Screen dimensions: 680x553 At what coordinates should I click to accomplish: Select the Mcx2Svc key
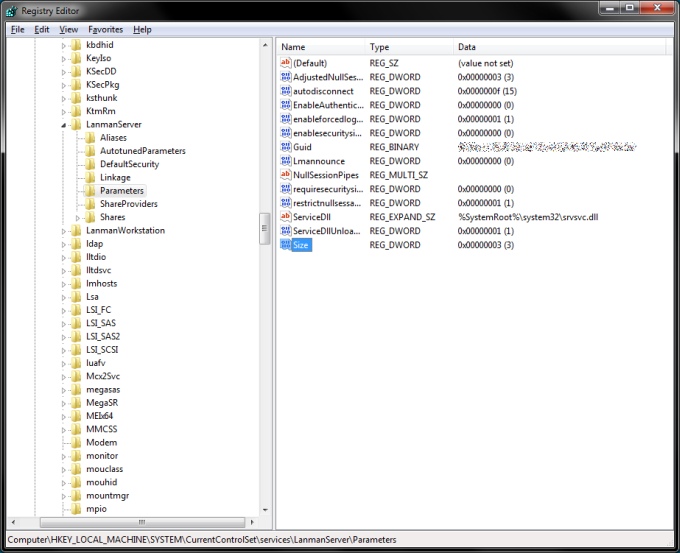click(103, 376)
